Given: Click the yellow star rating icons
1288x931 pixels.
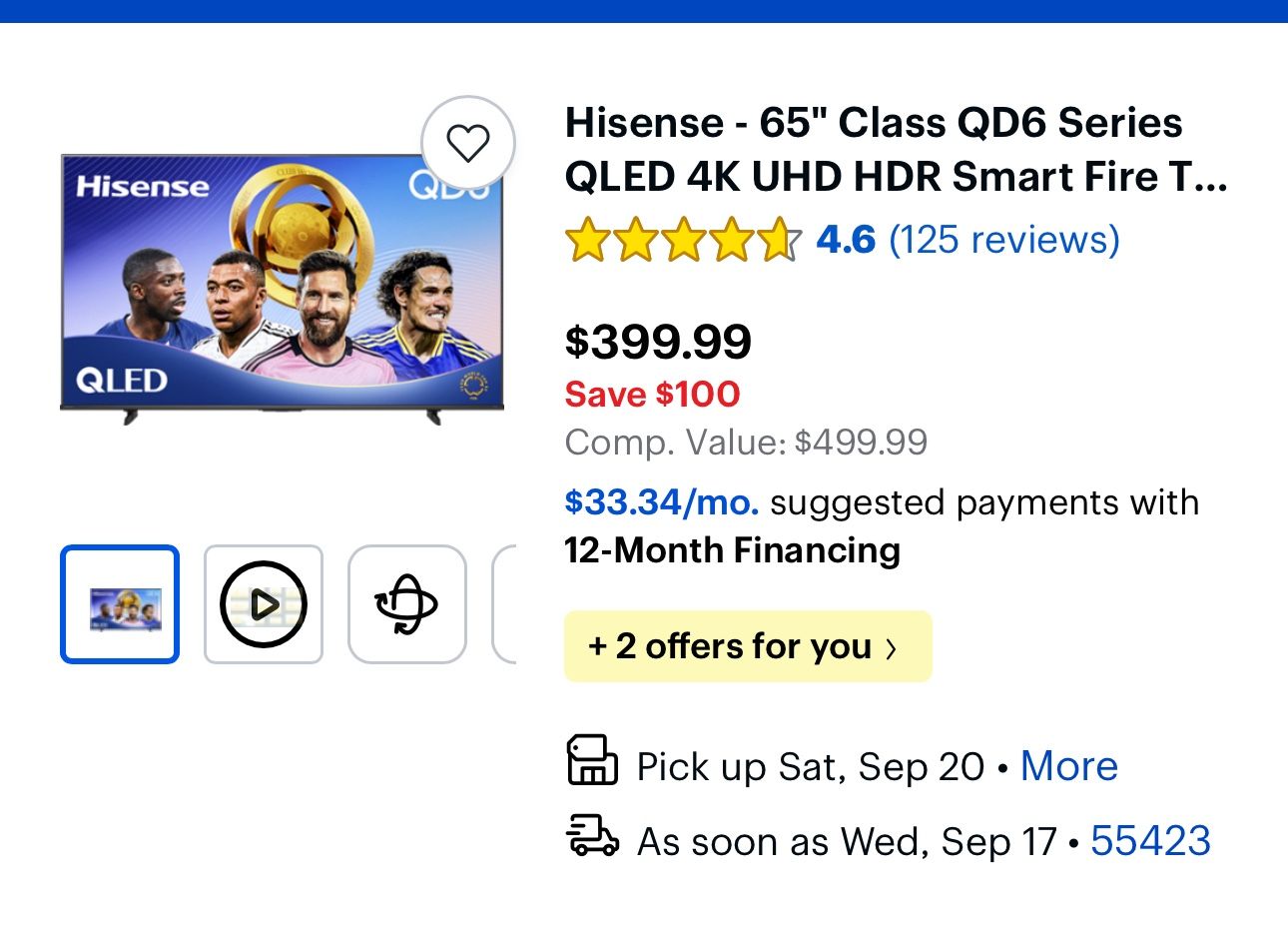Looking at the screenshot, I should point(683,241).
